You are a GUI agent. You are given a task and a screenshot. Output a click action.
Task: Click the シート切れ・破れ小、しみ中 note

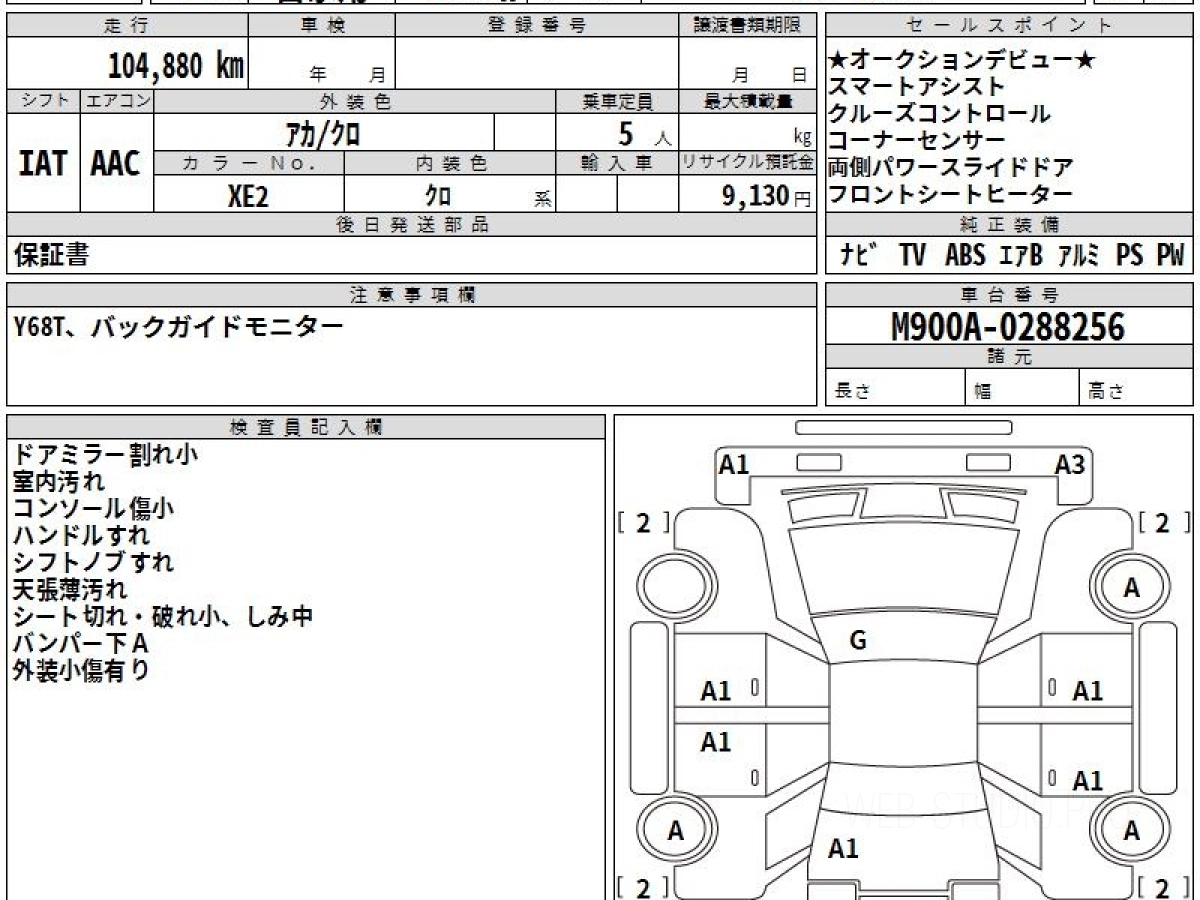(163, 617)
